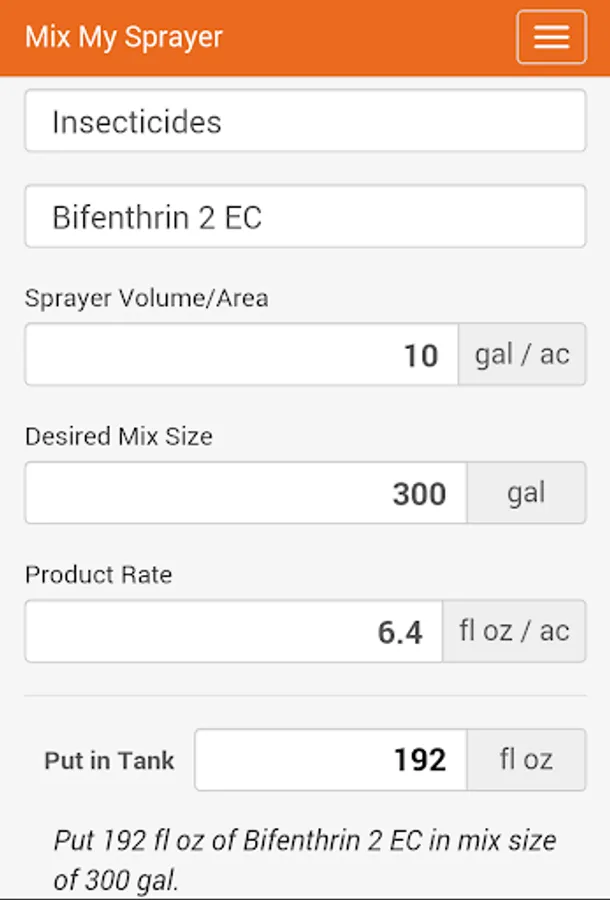This screenshot has width=610, height=900.
Task: Select the Put in Tank result 192
Action: (x=331, y=760)
